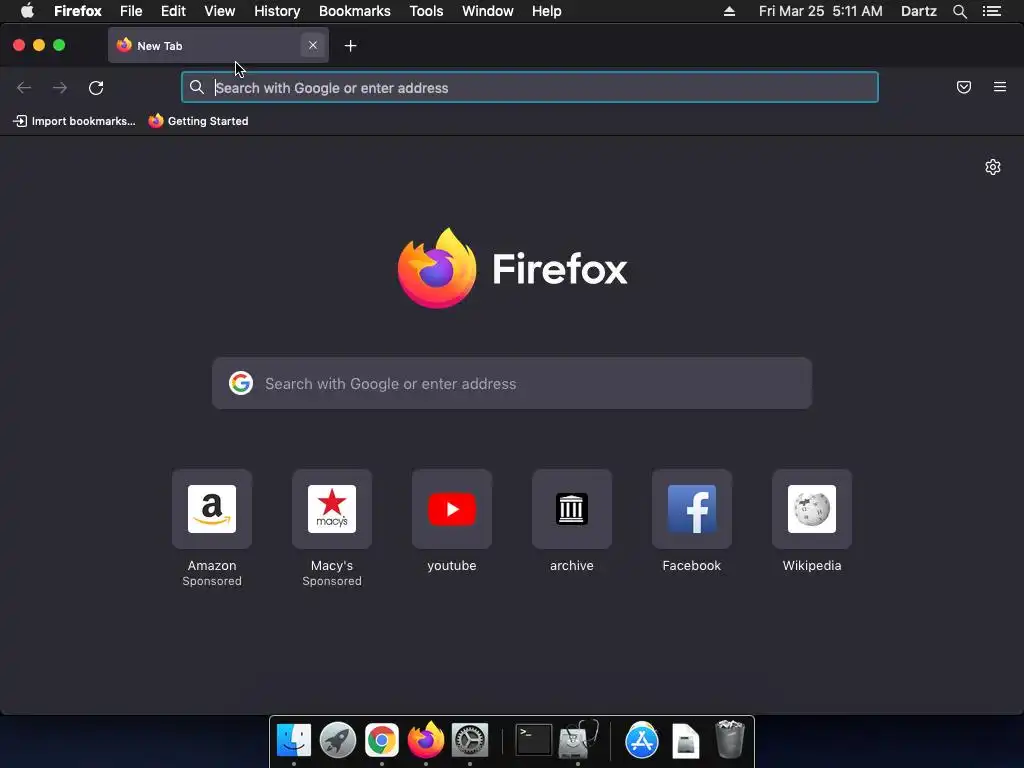
Task: Open the View menu
Action: [x=219, y=11]
